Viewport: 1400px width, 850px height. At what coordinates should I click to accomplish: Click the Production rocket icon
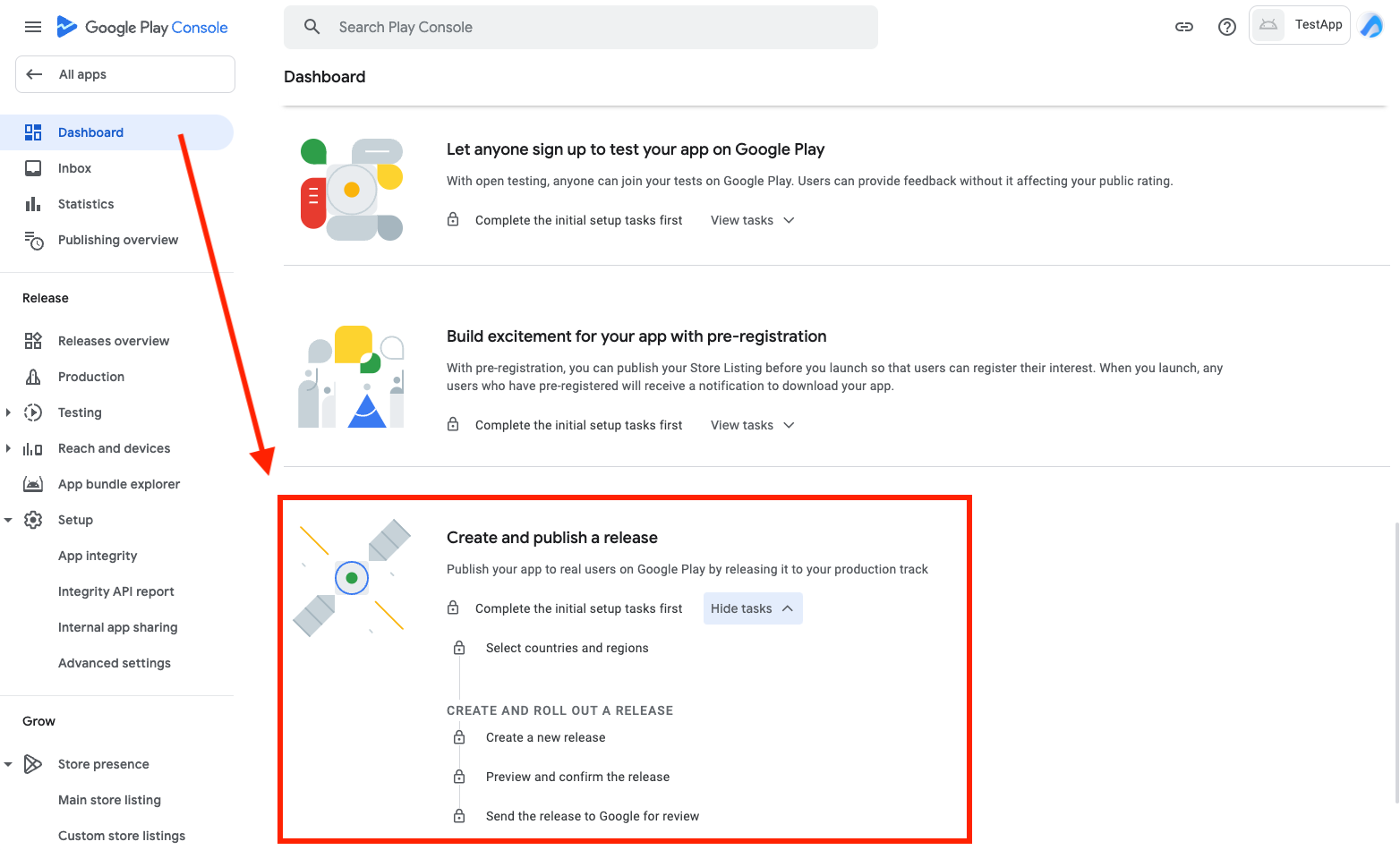(33, 377)
